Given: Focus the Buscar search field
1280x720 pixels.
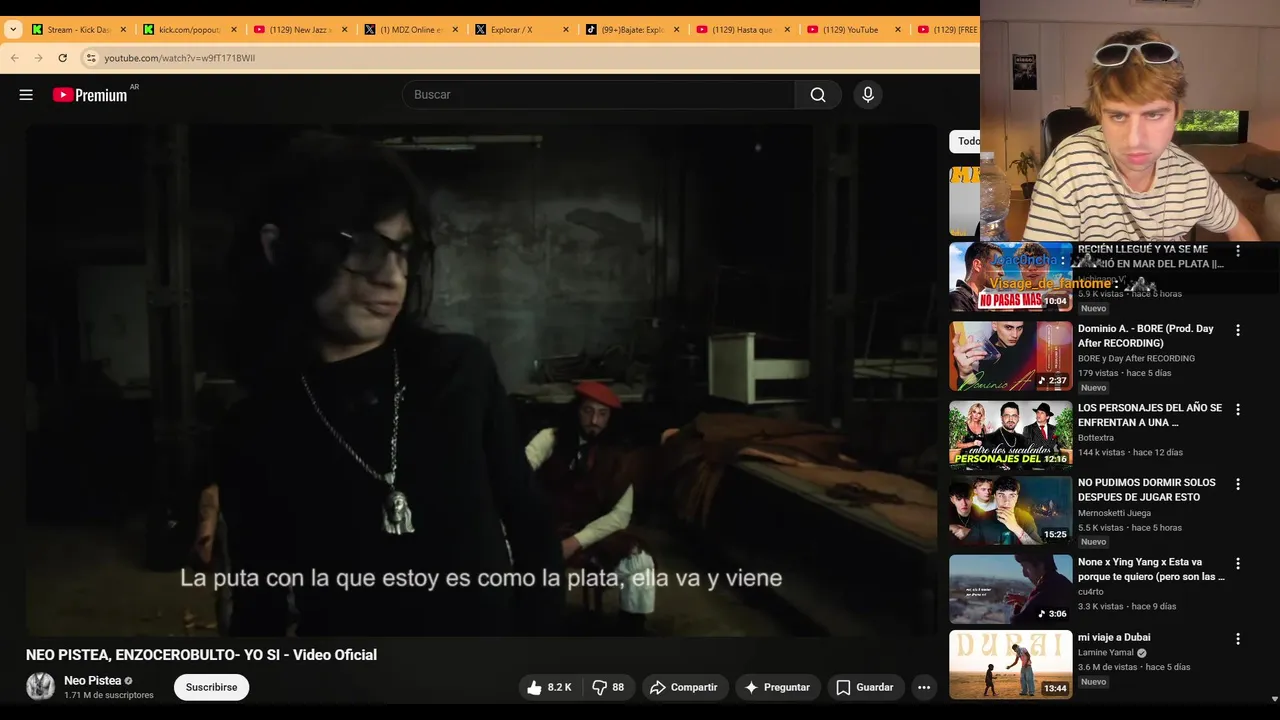Looking at the screenshot, I should [600, 95].
